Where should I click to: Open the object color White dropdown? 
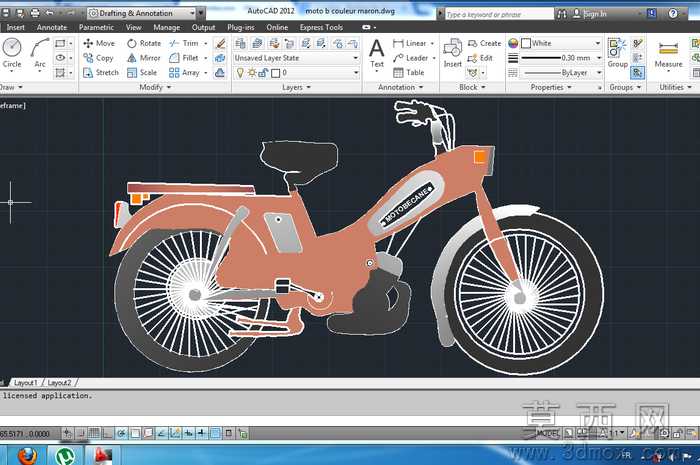[561, 43]
